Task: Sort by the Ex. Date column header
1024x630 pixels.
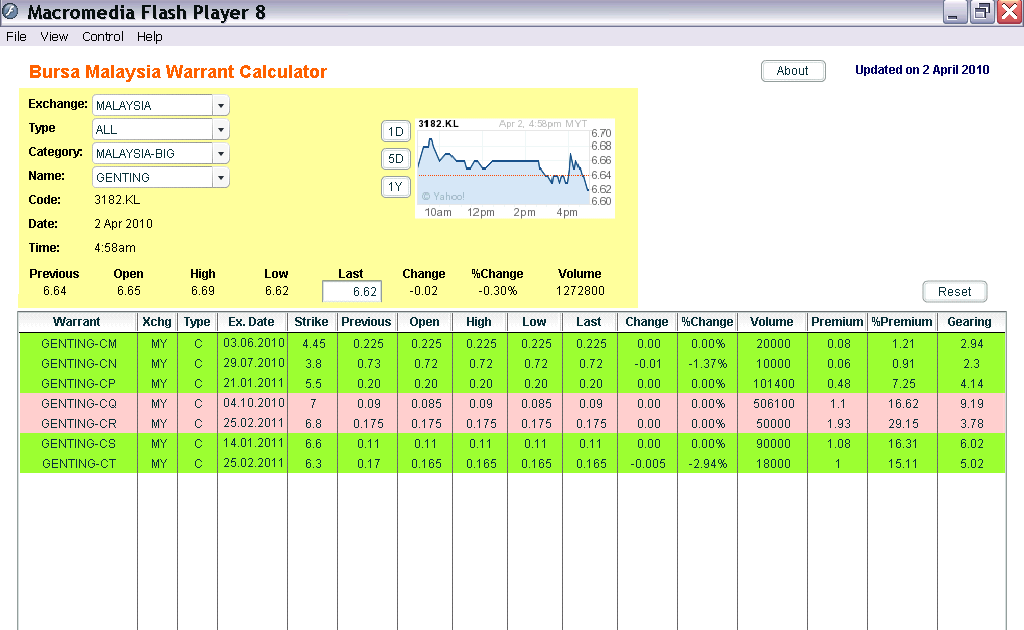Action: (x=251, y=322)
